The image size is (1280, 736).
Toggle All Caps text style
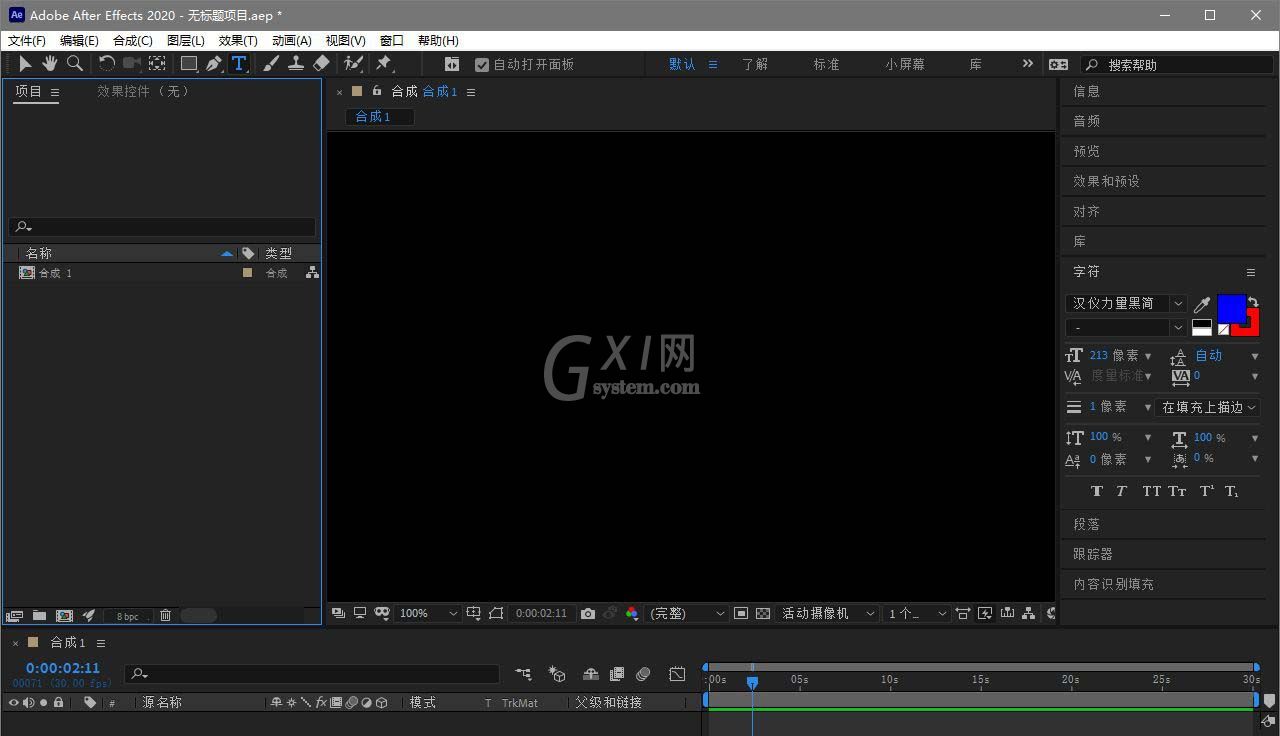click(1152, 491)
